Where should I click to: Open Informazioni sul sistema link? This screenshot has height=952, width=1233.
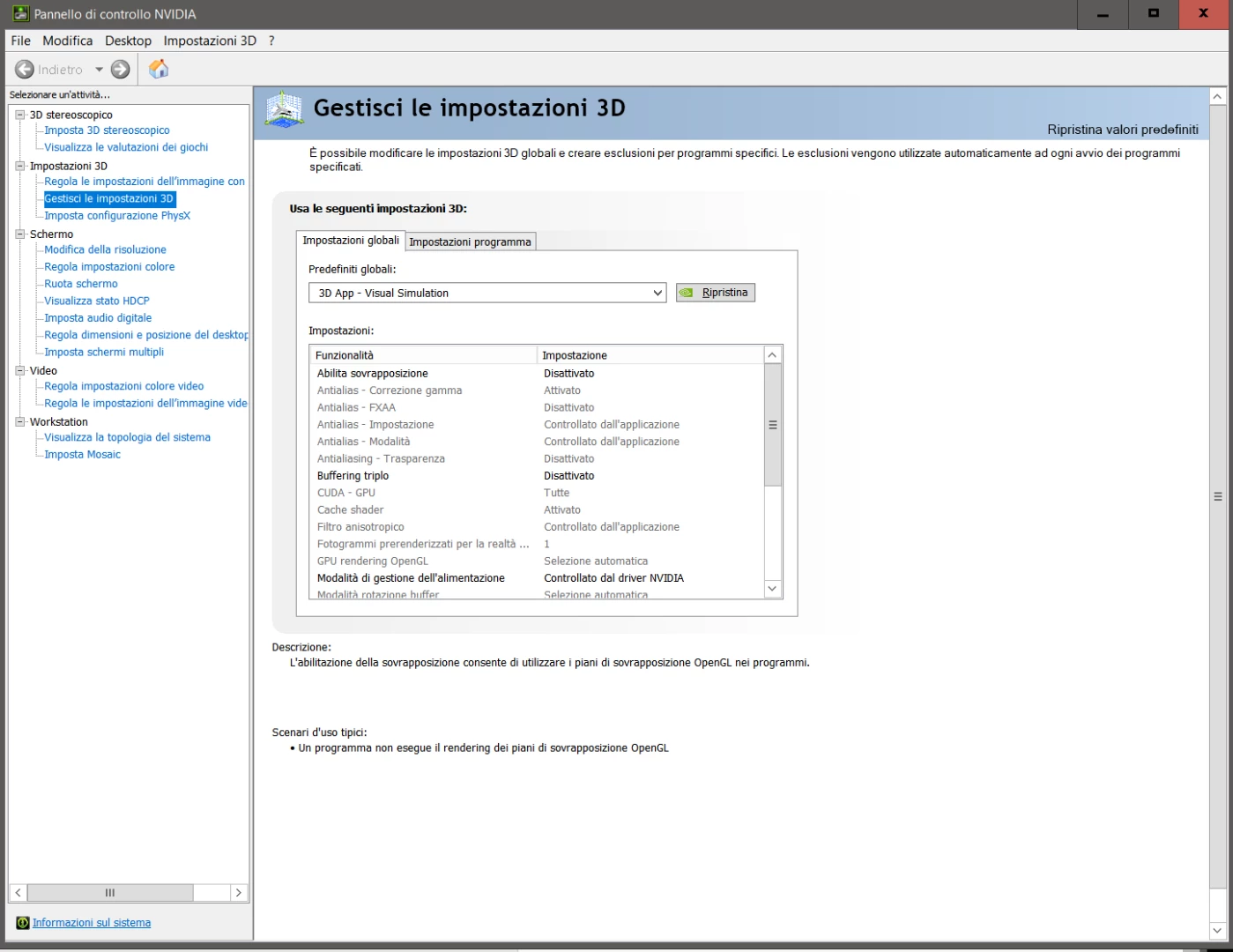[x=92, y=923]
